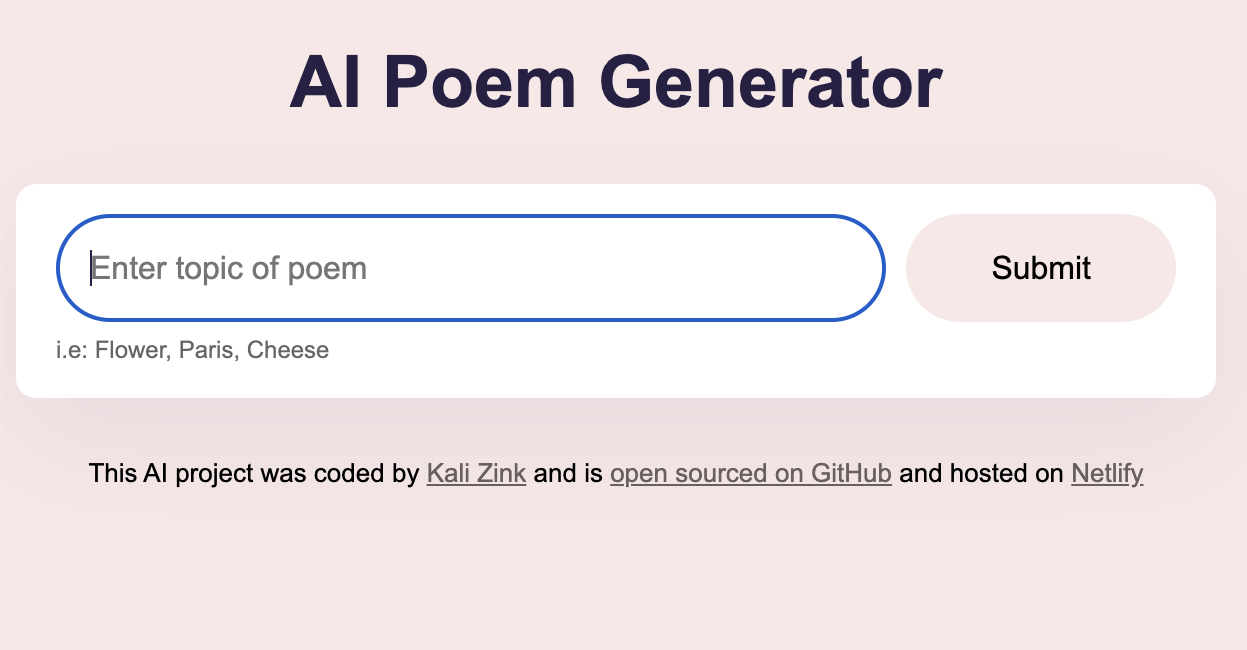Click the footer credit sentence
The image size is (1247, 650).
coord(616,473)
